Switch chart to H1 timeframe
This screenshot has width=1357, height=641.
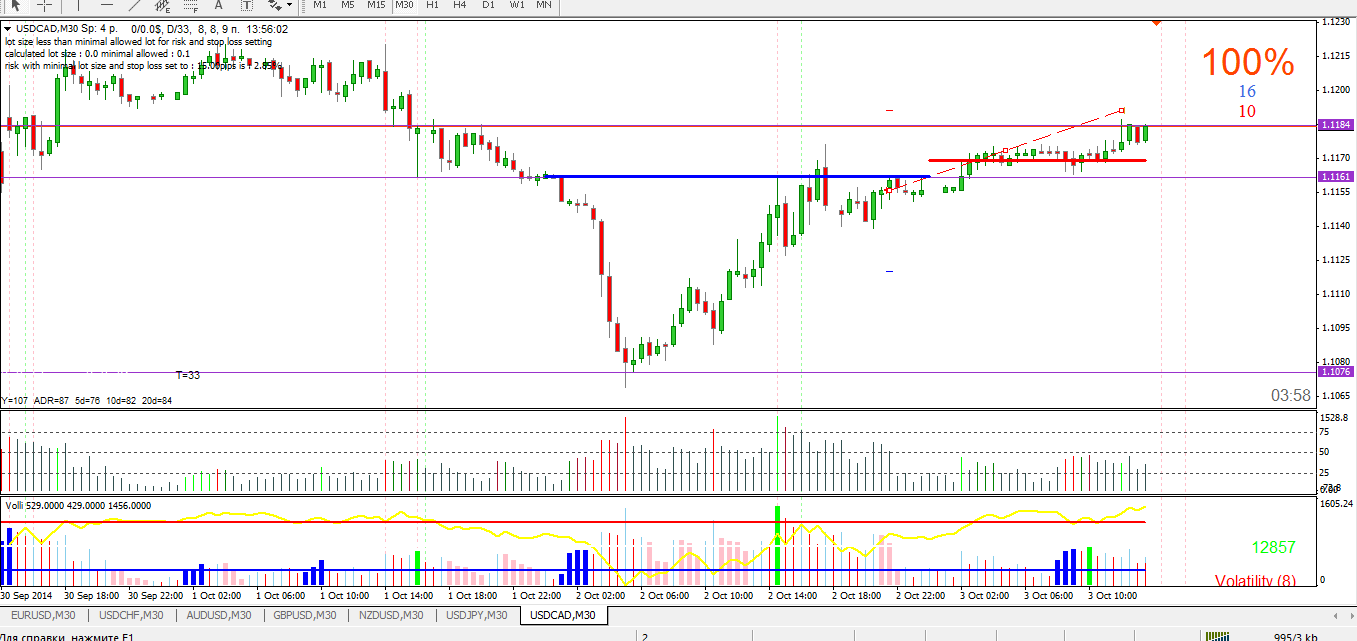click(432, 5)
